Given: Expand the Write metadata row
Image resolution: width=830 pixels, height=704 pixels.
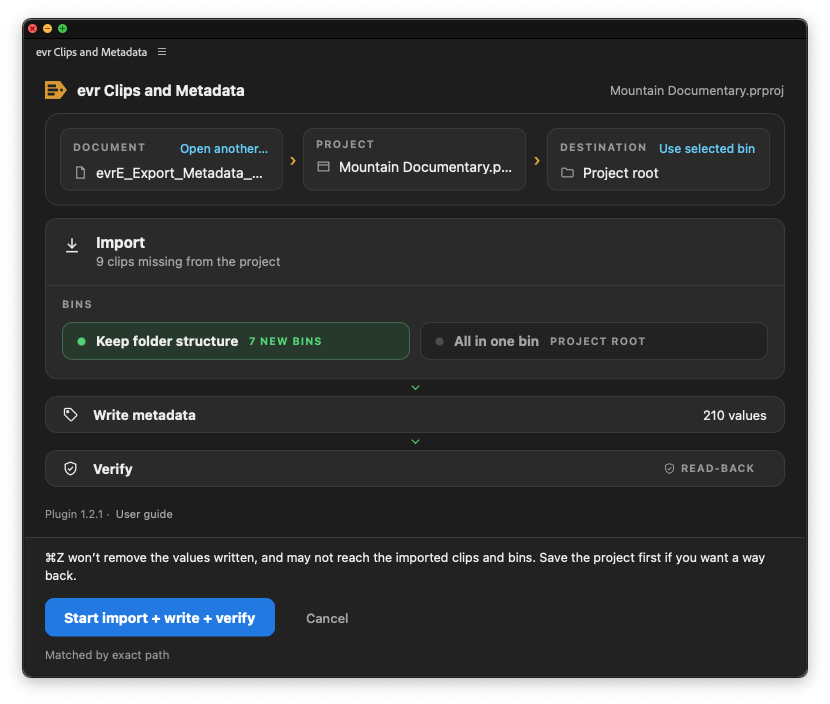Looking at the screenshot, I should 414,415.
